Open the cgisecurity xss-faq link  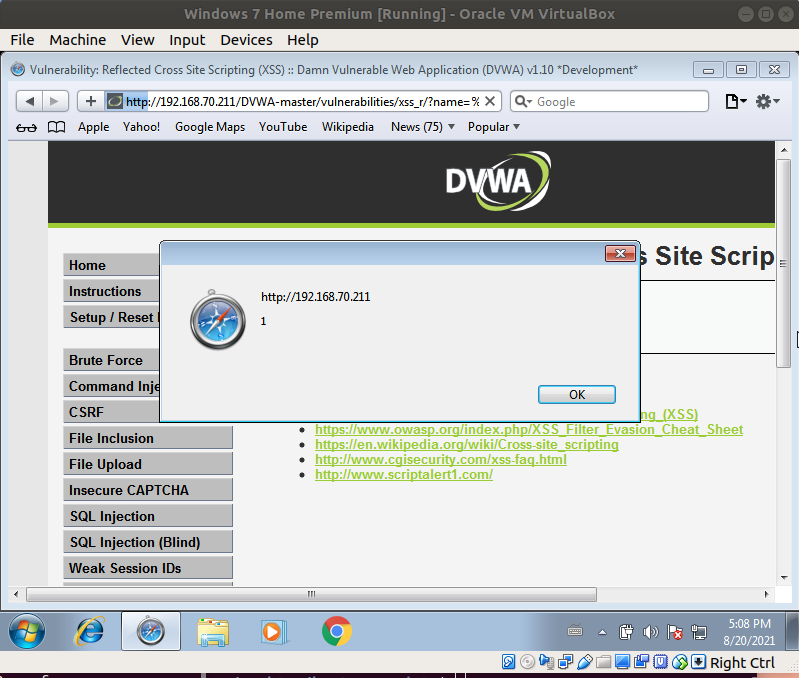(x=441, y=459)
